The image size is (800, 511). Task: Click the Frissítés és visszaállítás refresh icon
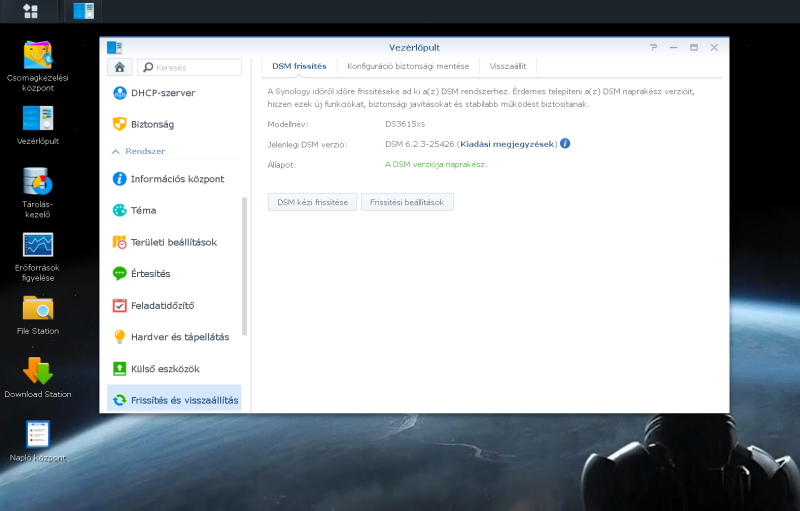tap(119, 400)
